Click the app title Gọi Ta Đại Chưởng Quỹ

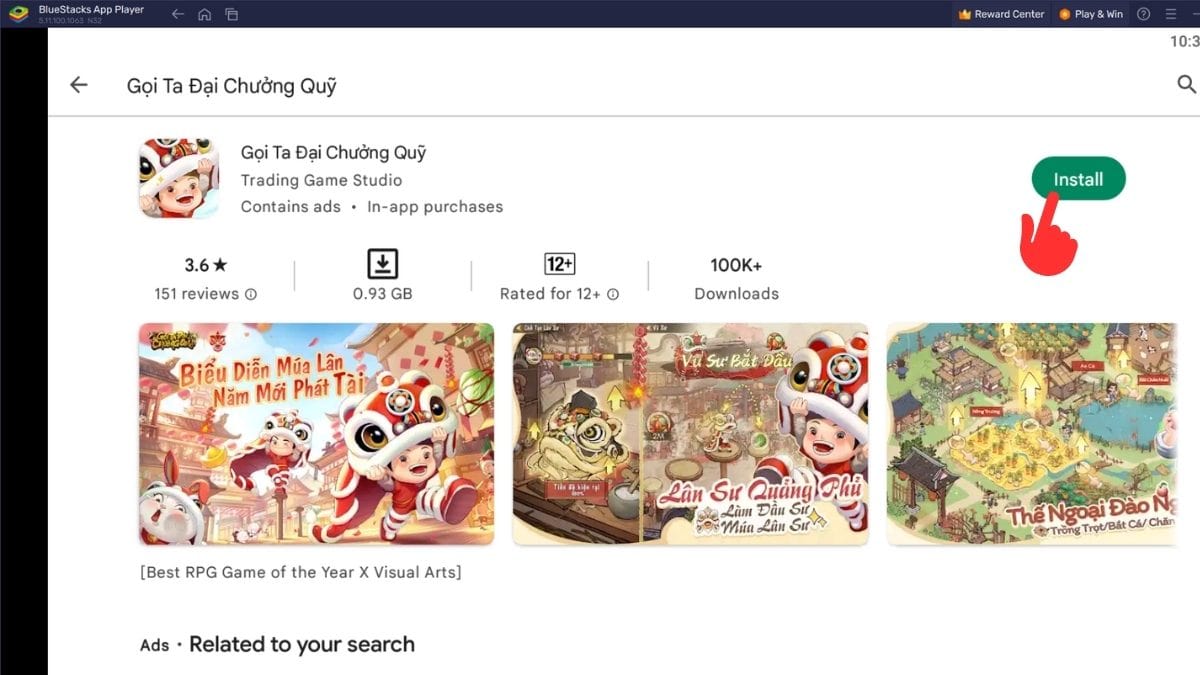click(334, 153)
